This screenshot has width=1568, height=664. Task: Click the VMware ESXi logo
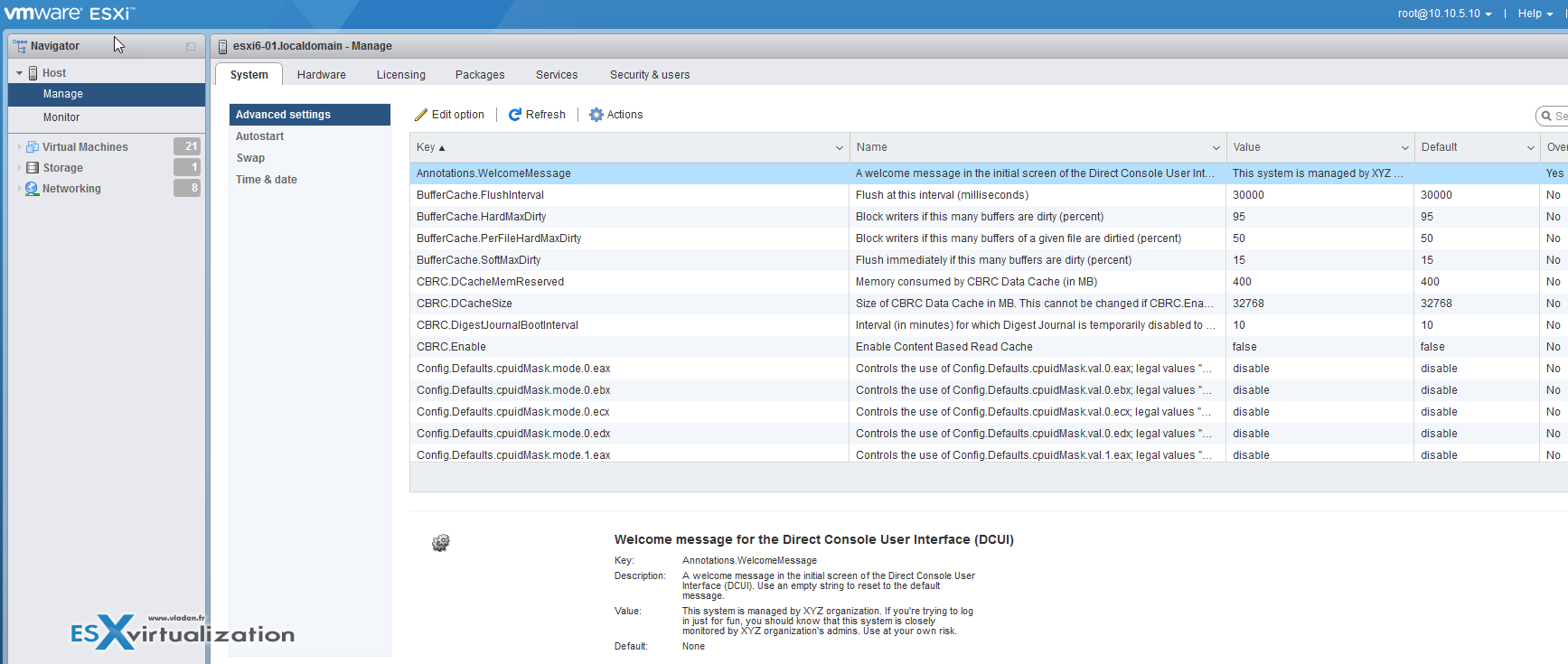pyautogui.click(x=70, y=14)
